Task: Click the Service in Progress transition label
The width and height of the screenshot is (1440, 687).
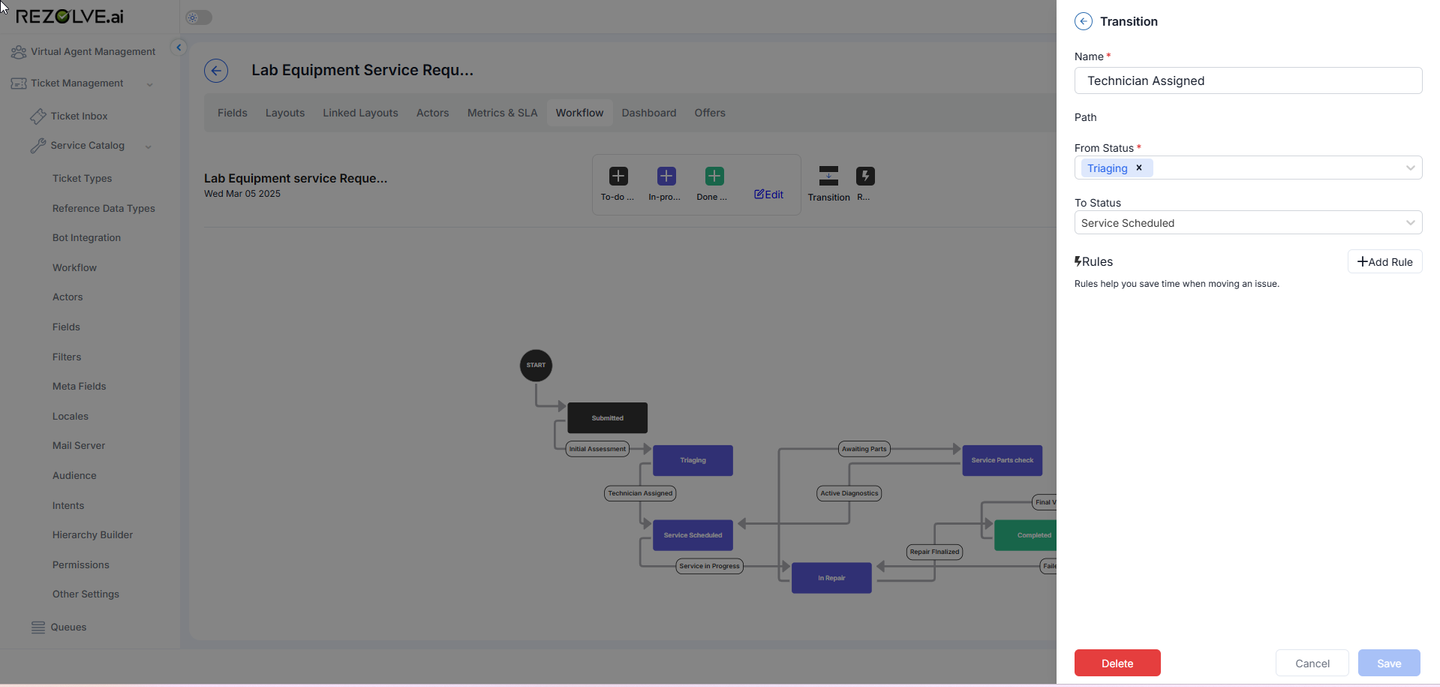Action: tap(709, 566)
